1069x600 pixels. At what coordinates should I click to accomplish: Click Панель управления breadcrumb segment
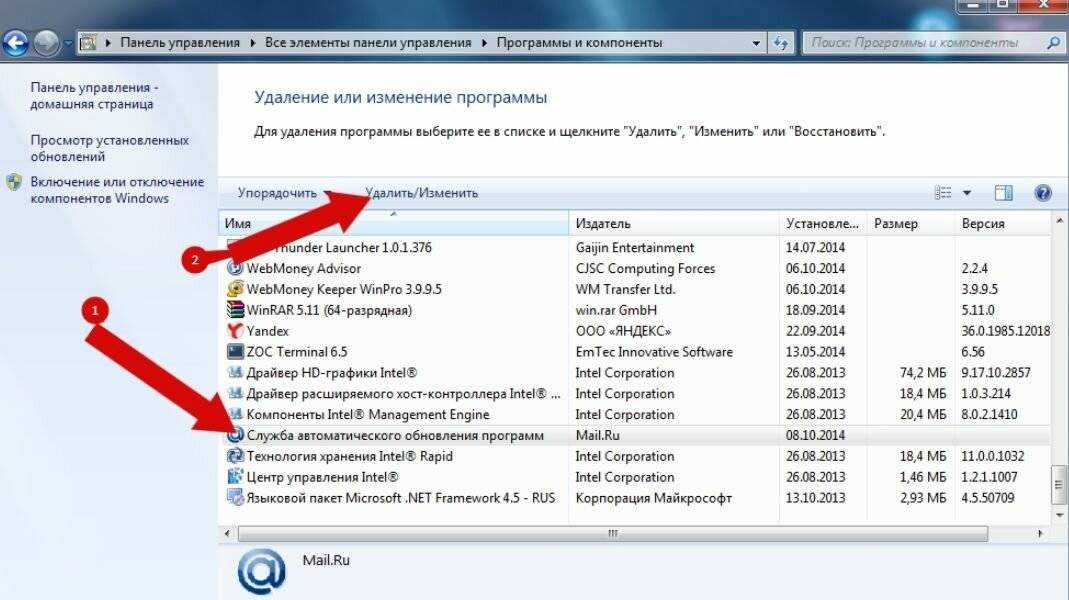pos(180,42)
